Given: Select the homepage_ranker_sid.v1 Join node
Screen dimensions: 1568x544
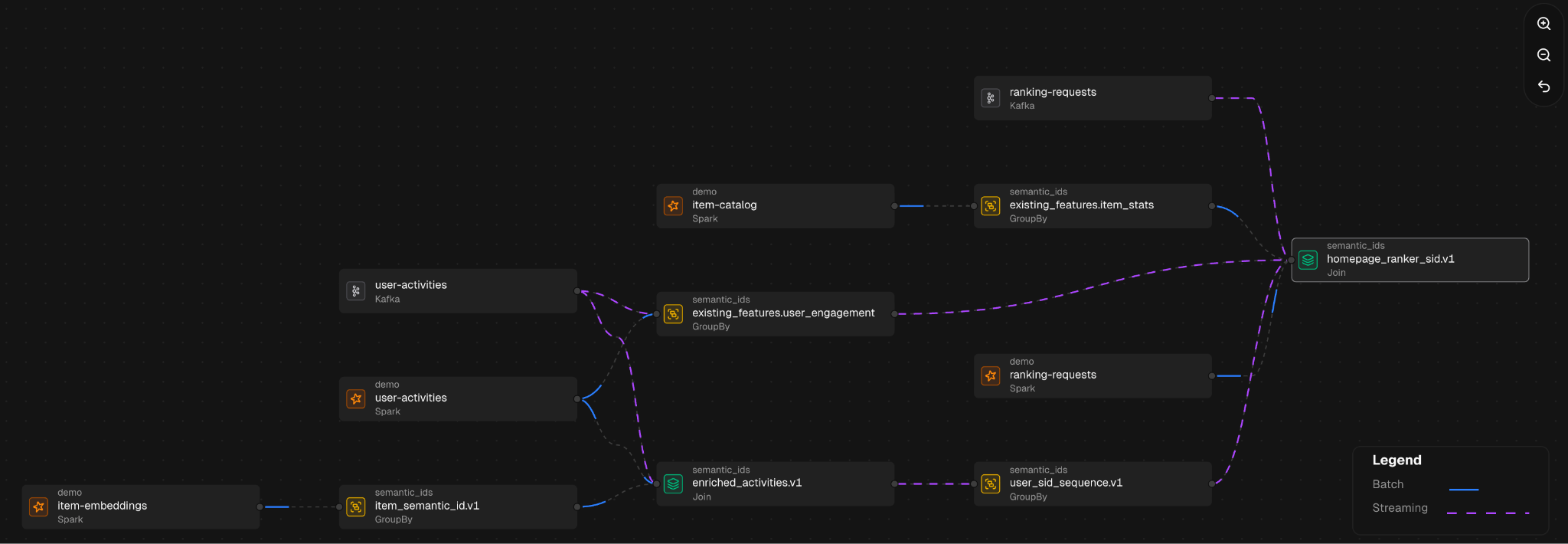Looking at the screenshot, I should (1410, 260).
